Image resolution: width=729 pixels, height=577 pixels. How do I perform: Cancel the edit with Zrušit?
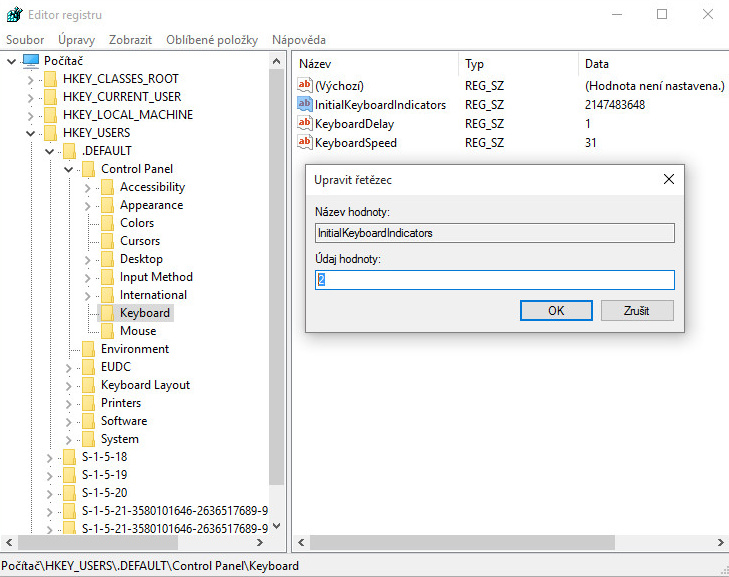637,311
